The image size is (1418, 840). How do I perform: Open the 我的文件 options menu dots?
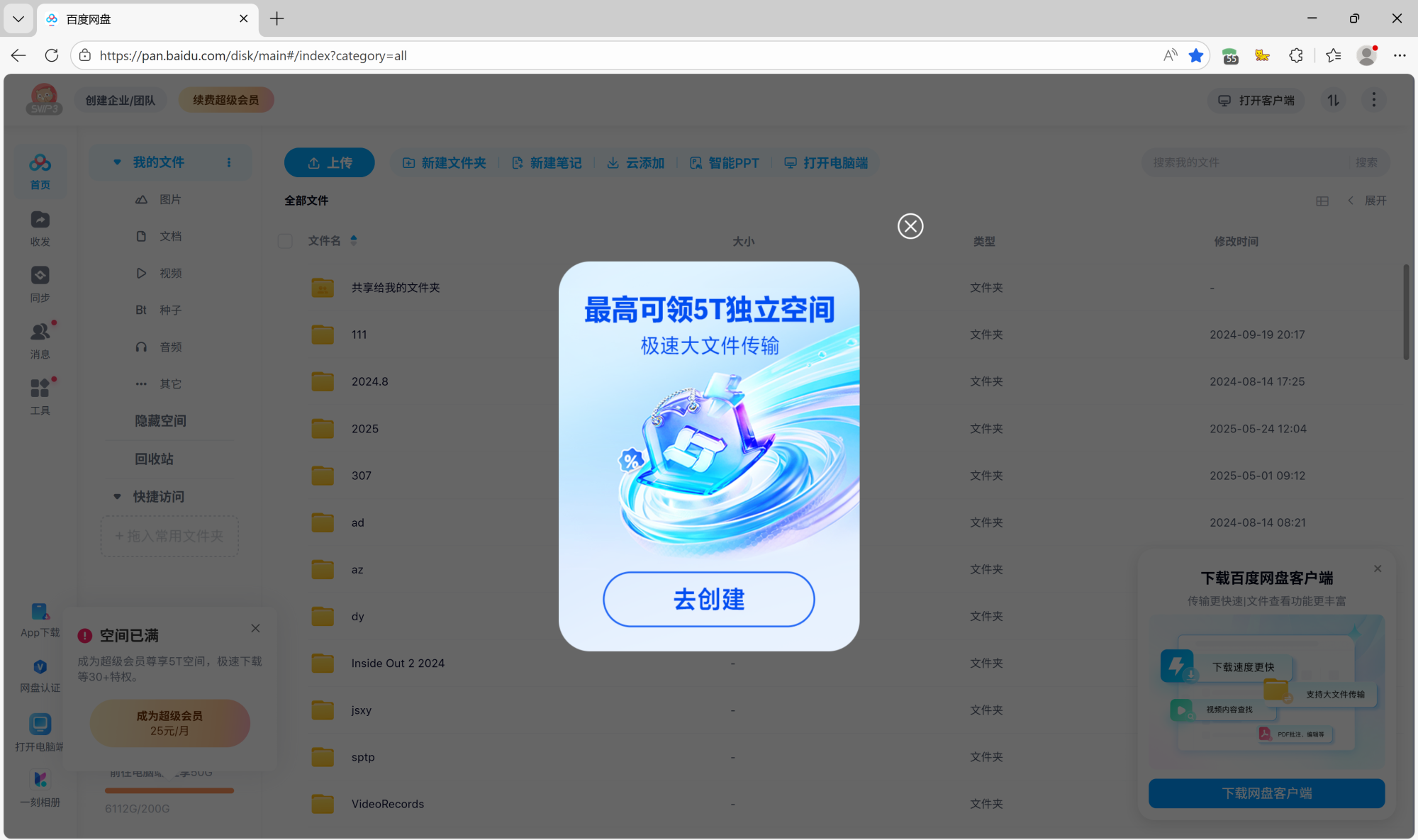tap(228, 162)
